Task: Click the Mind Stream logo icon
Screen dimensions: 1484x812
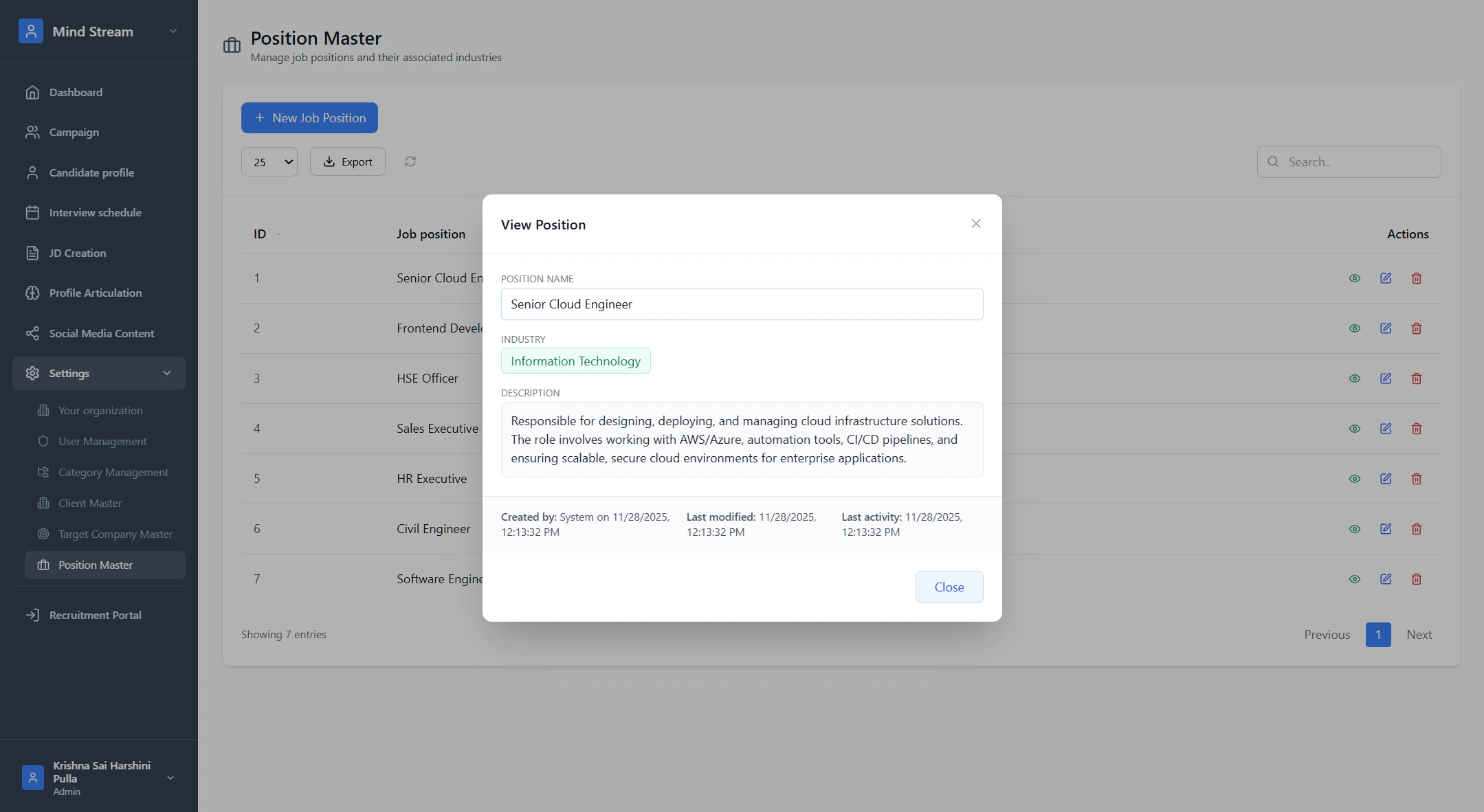Action: pyautogui.click(x=31, y=32)
